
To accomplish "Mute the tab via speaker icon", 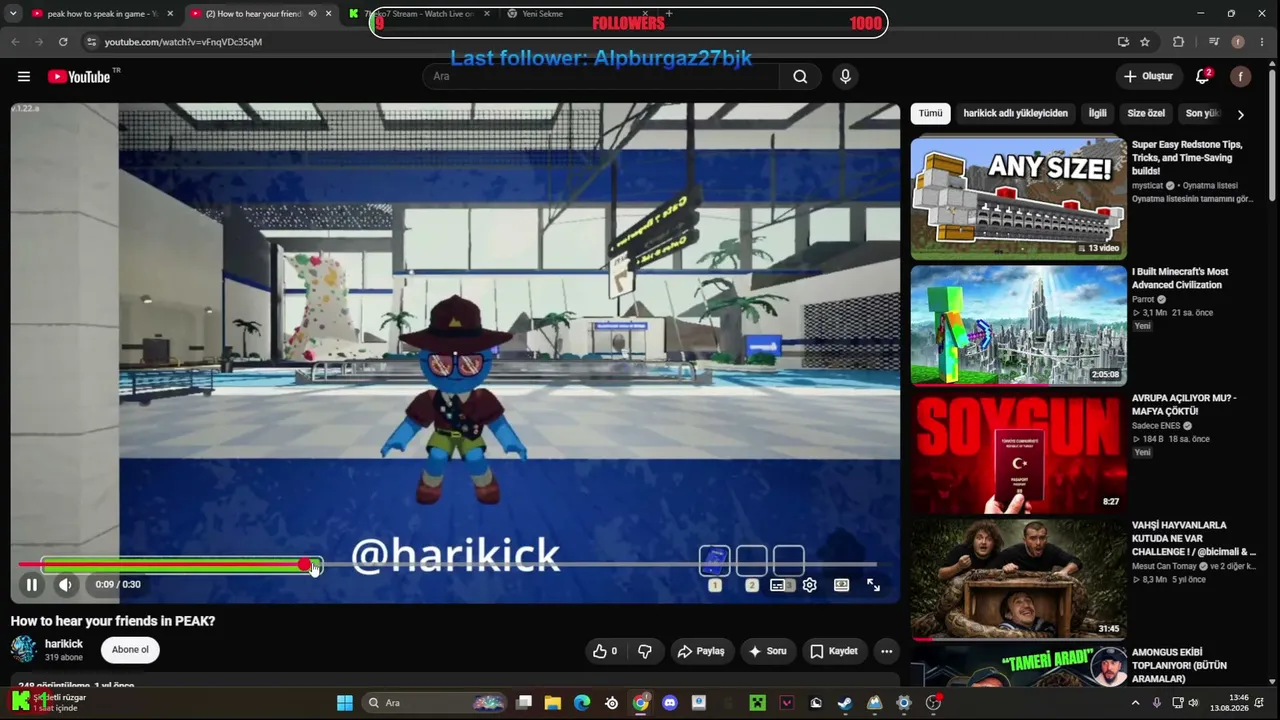I will (x=312, y=14).
